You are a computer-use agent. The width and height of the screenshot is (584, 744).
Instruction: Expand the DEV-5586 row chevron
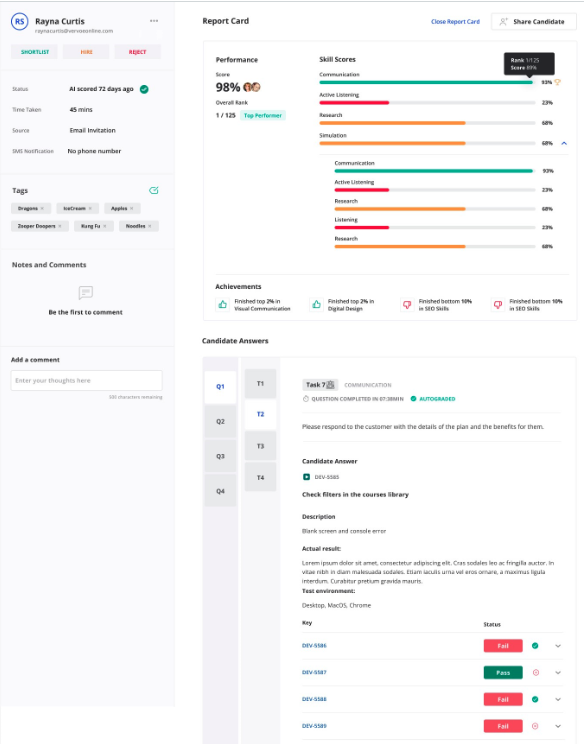point(558,646)
